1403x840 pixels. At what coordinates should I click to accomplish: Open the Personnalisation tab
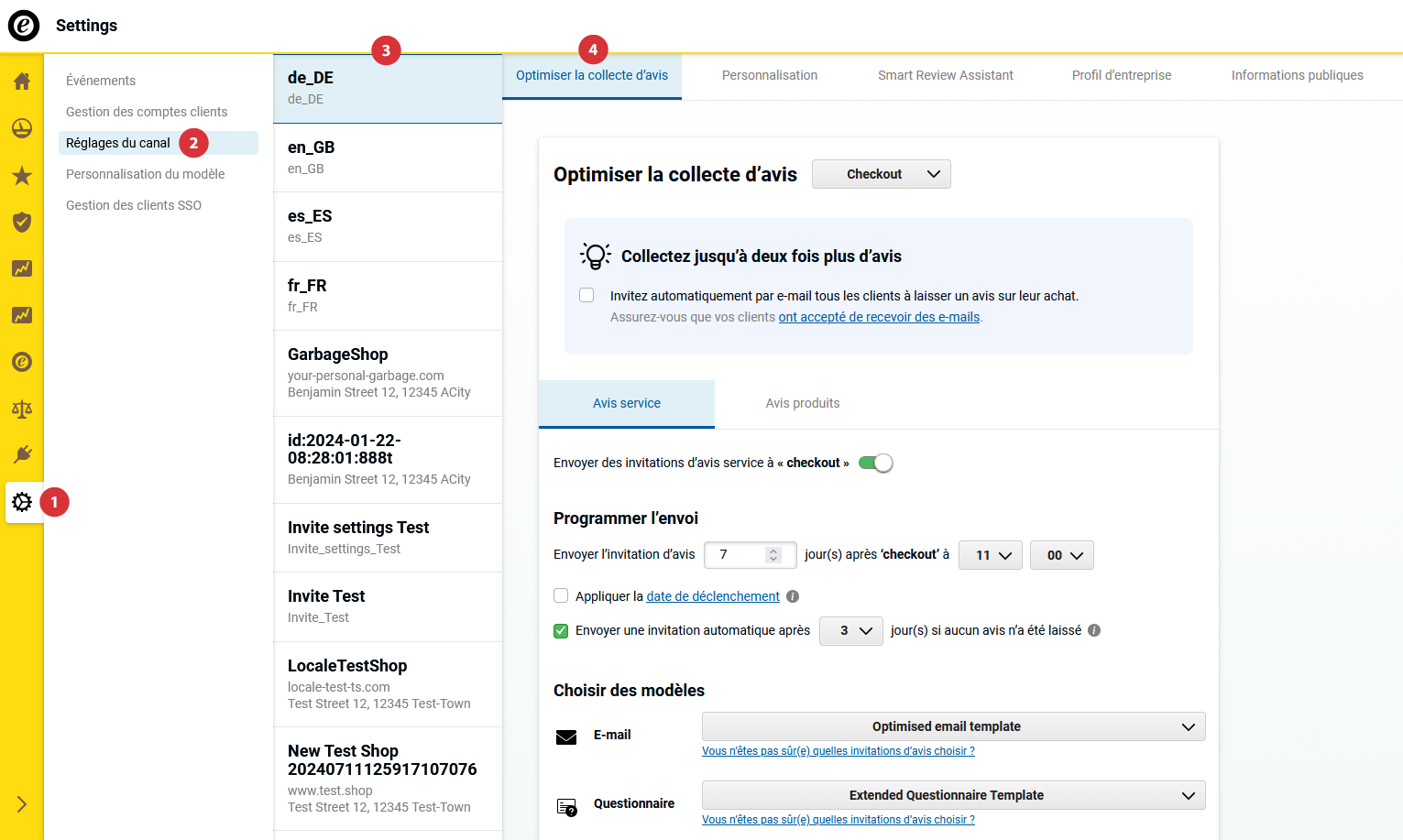pyautogui.click(x=769, y=75)
